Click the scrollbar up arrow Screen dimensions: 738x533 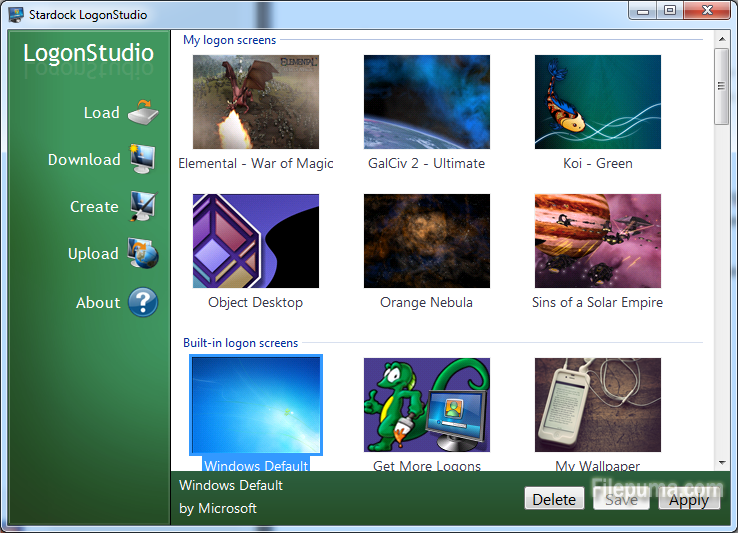pyautogui.click(x=722, y=39)
